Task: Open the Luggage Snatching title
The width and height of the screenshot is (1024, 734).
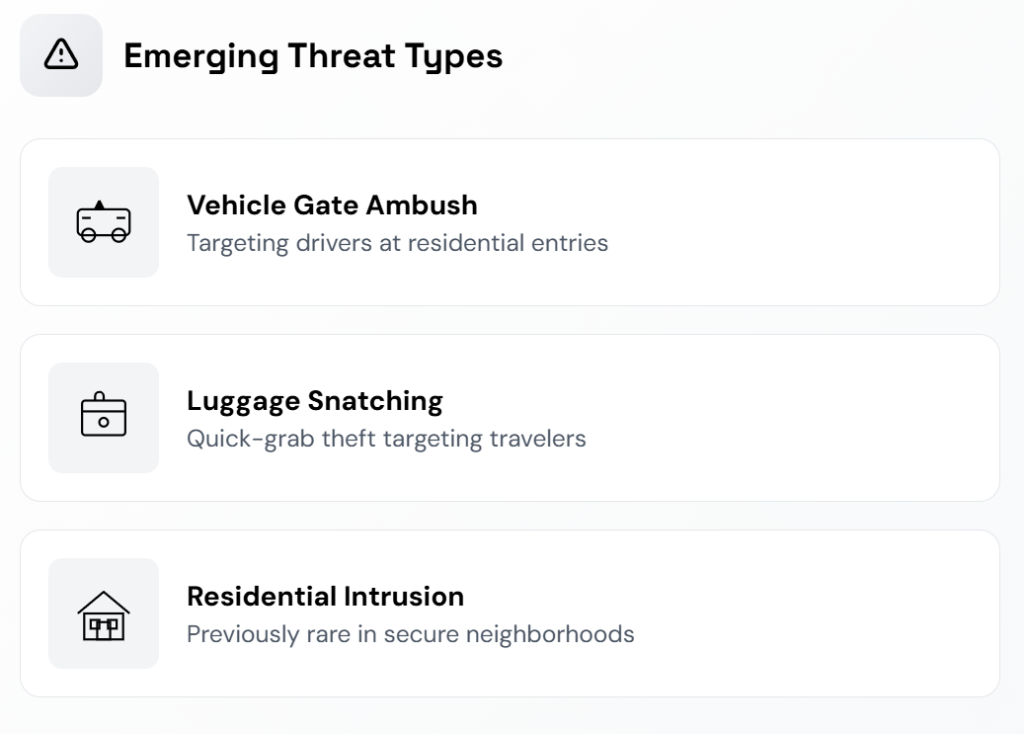Action: (314, 401)
